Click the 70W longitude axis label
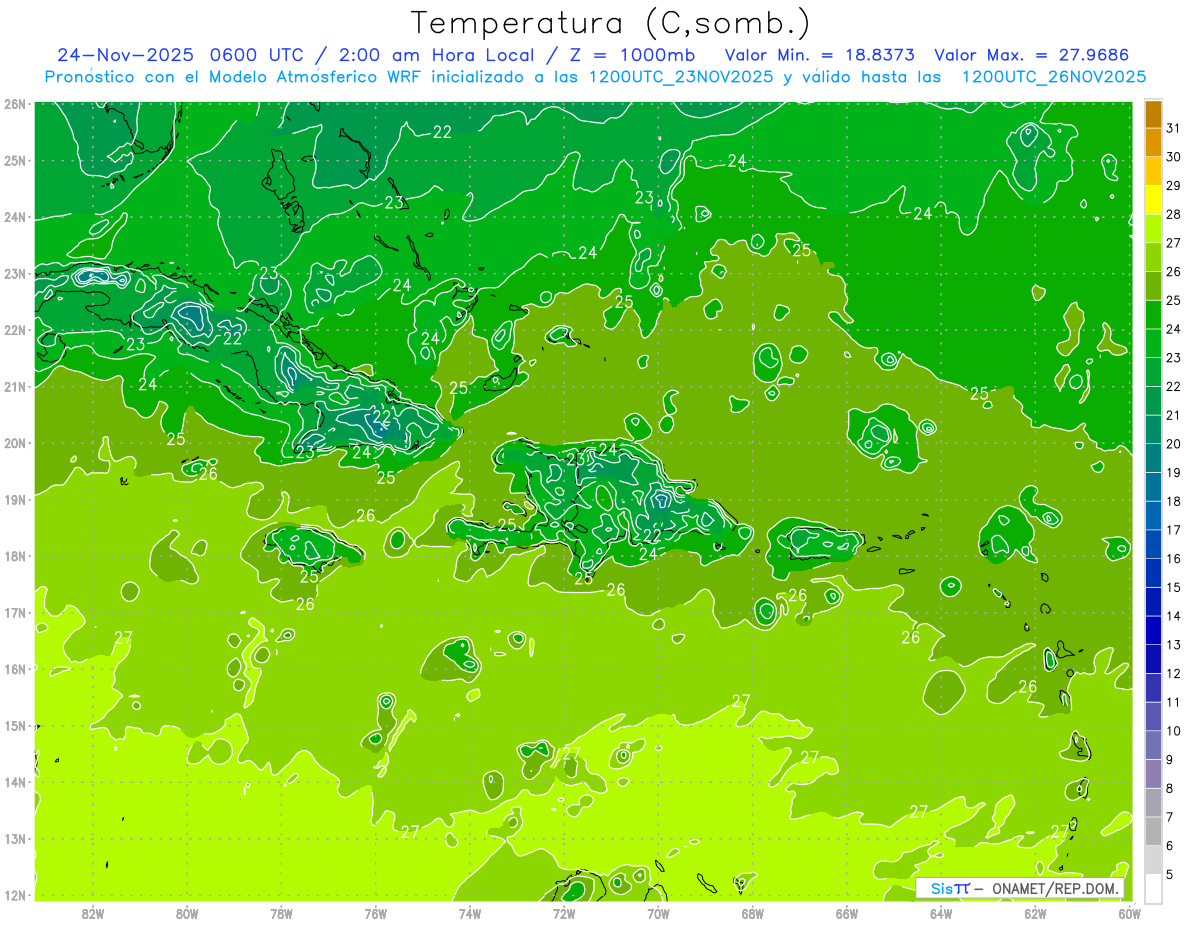Image resolution: width=1200 pixels, height=927 pixels. coord(658,913)
